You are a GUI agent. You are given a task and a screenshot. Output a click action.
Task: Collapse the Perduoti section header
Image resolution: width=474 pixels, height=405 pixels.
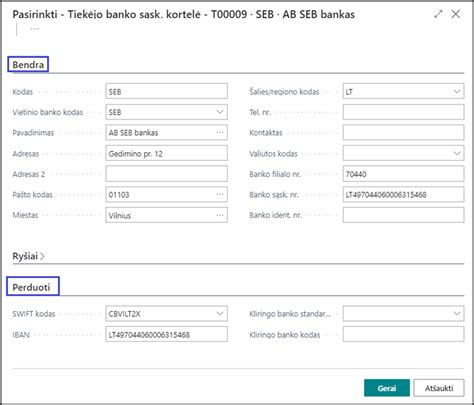click(x=31, y=287)
